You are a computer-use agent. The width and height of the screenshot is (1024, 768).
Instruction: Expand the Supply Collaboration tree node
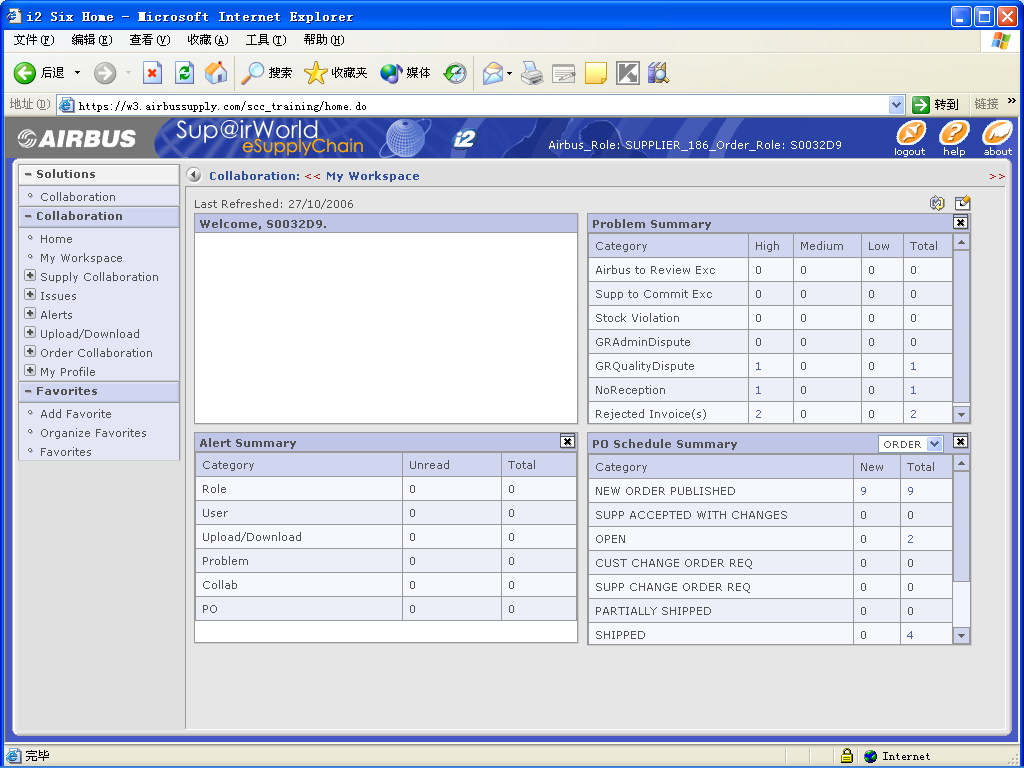(x=30, y=276)
